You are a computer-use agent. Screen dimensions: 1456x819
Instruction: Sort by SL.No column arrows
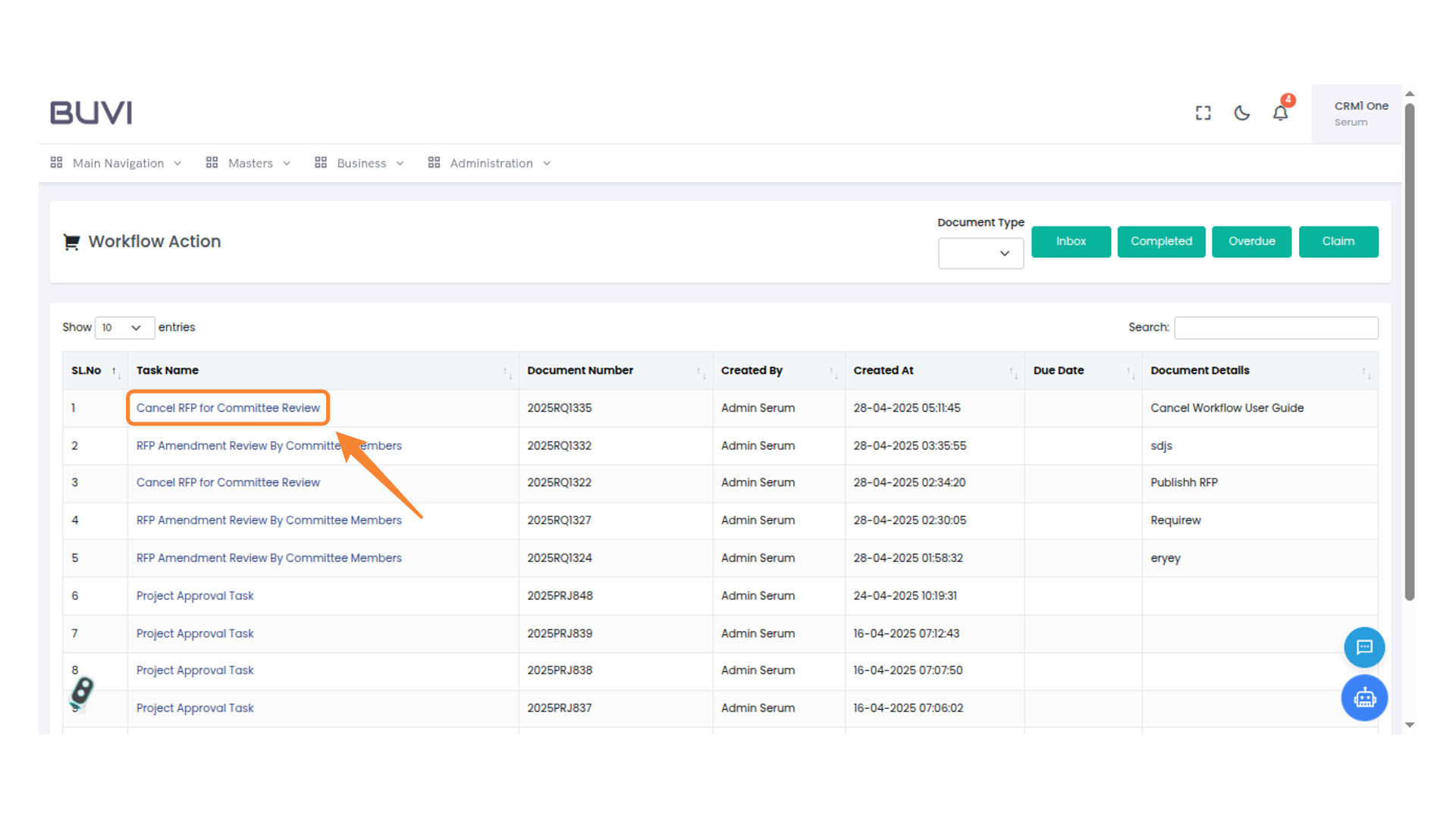pos(115,371)
